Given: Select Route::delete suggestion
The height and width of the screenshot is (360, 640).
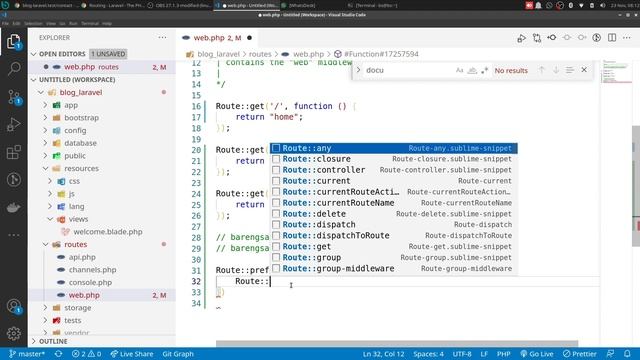Looking at the screenshot, I should [x=393, y=214].
